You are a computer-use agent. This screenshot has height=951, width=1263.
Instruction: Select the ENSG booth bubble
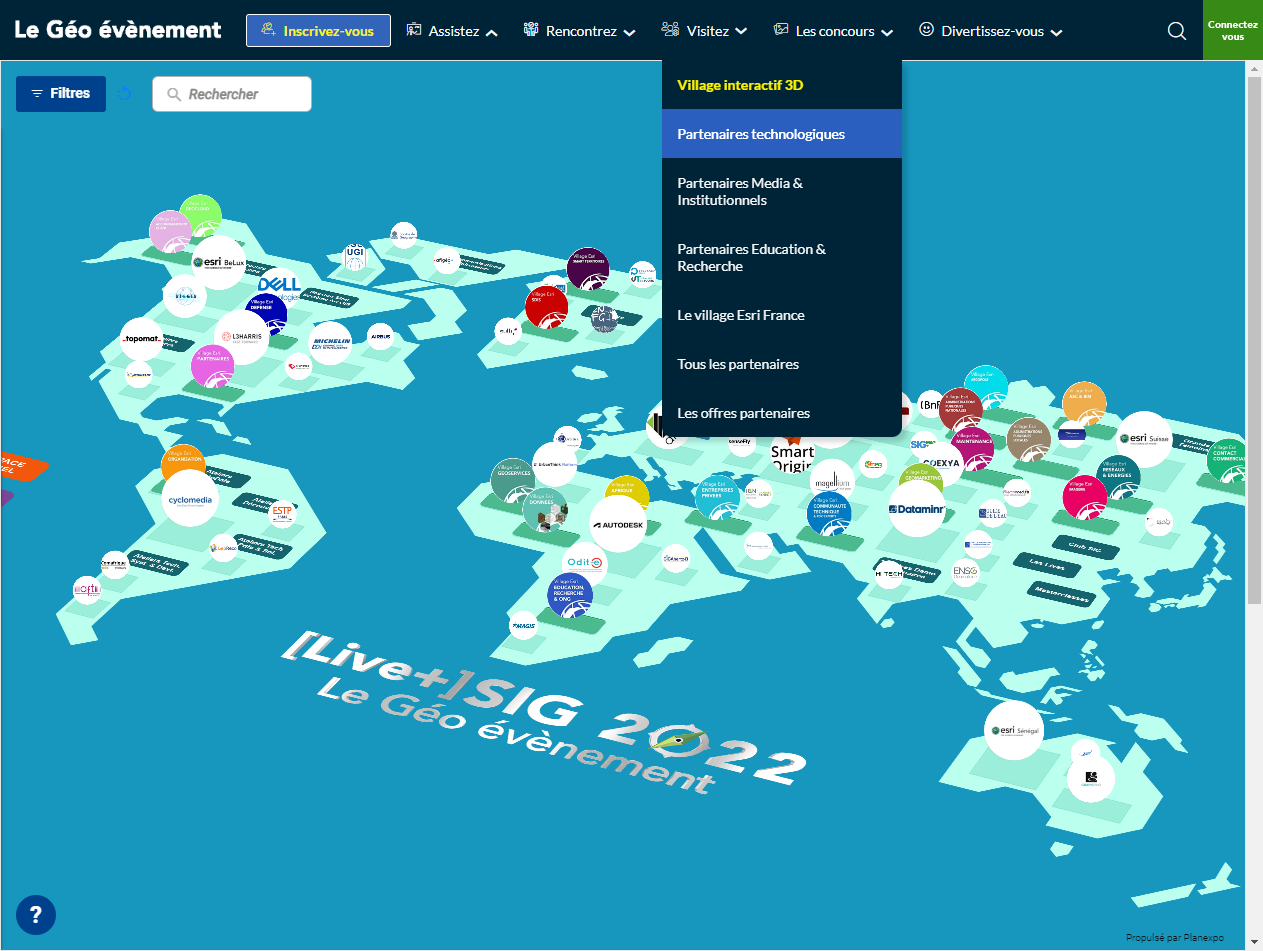965,571
